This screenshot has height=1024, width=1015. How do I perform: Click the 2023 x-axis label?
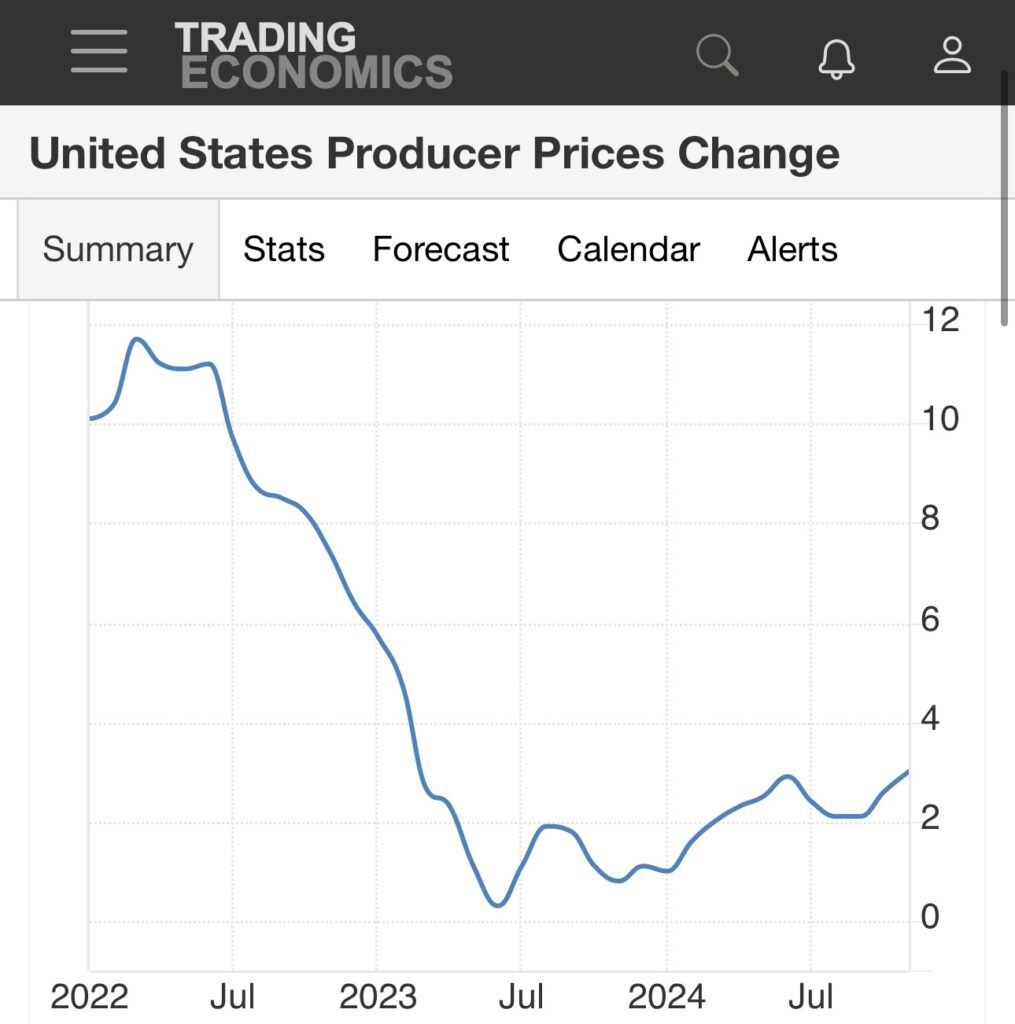pos(377,996)
